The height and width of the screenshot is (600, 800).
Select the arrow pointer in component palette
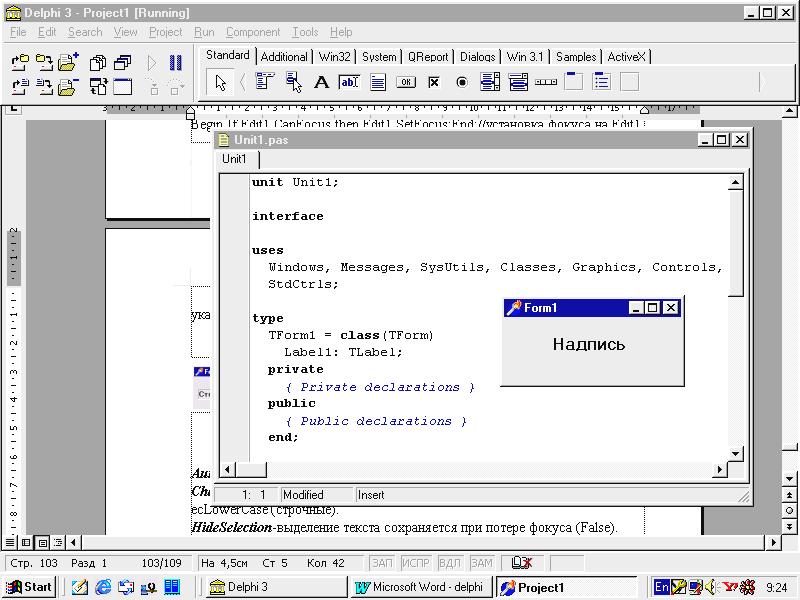[x=220, y=82]
